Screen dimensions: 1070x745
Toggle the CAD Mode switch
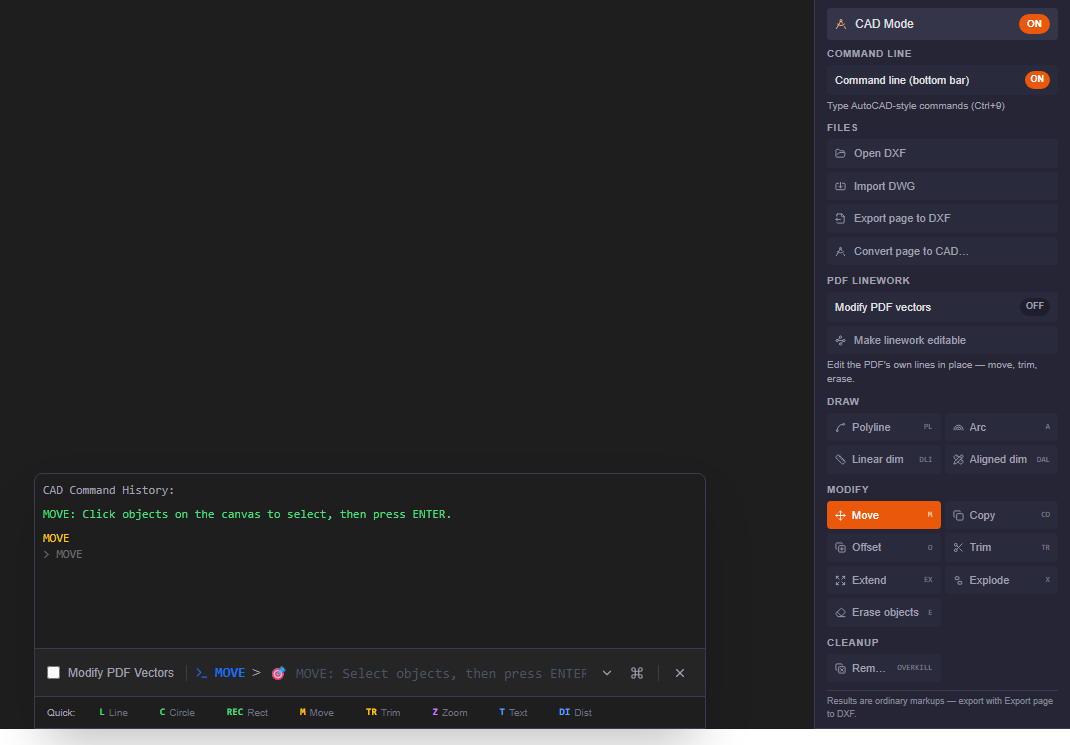1034,24
